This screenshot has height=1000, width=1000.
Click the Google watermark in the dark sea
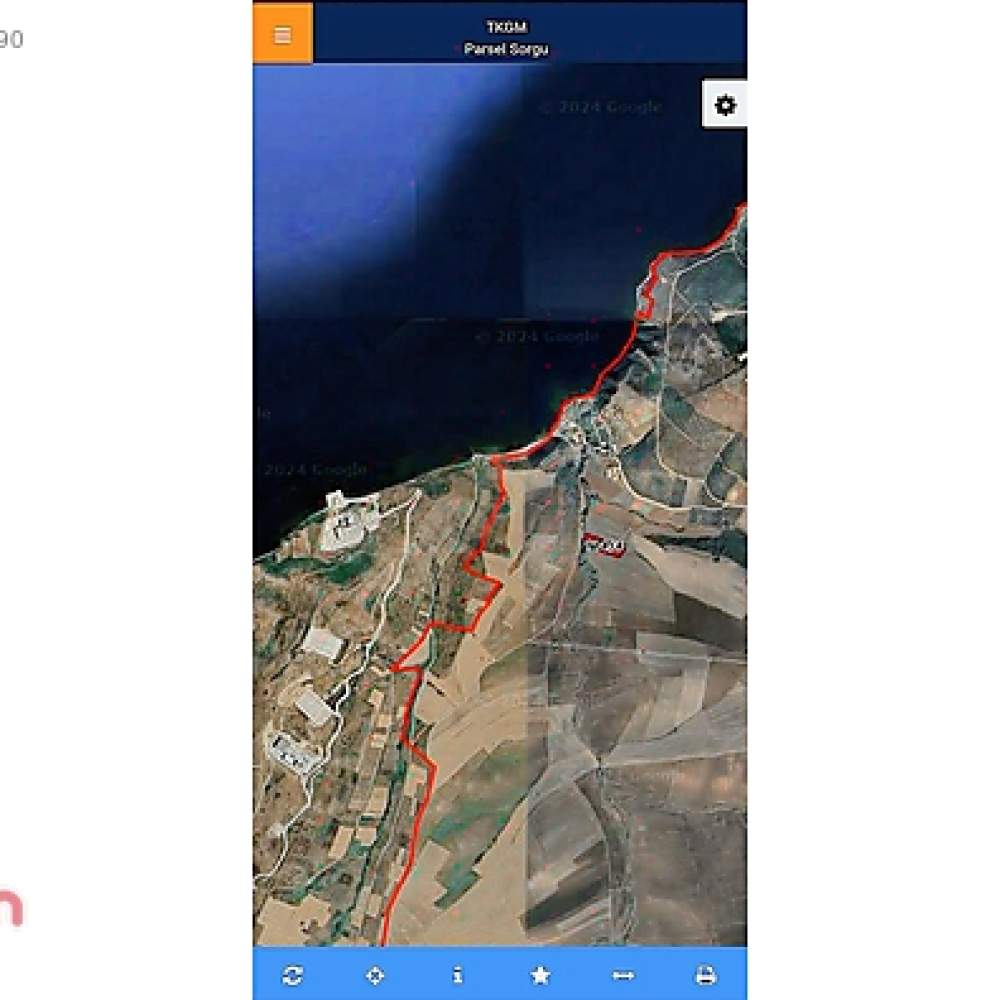[x=537, y=336]
